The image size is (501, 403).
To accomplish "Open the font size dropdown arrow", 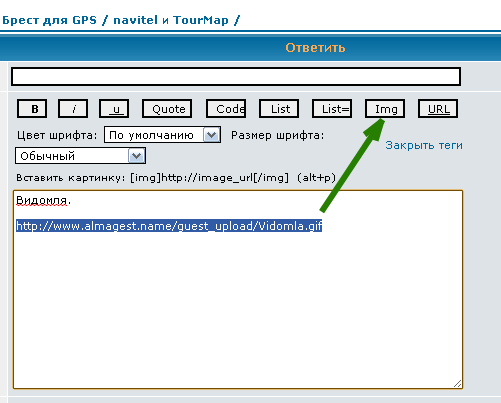I will coord(137,156).
